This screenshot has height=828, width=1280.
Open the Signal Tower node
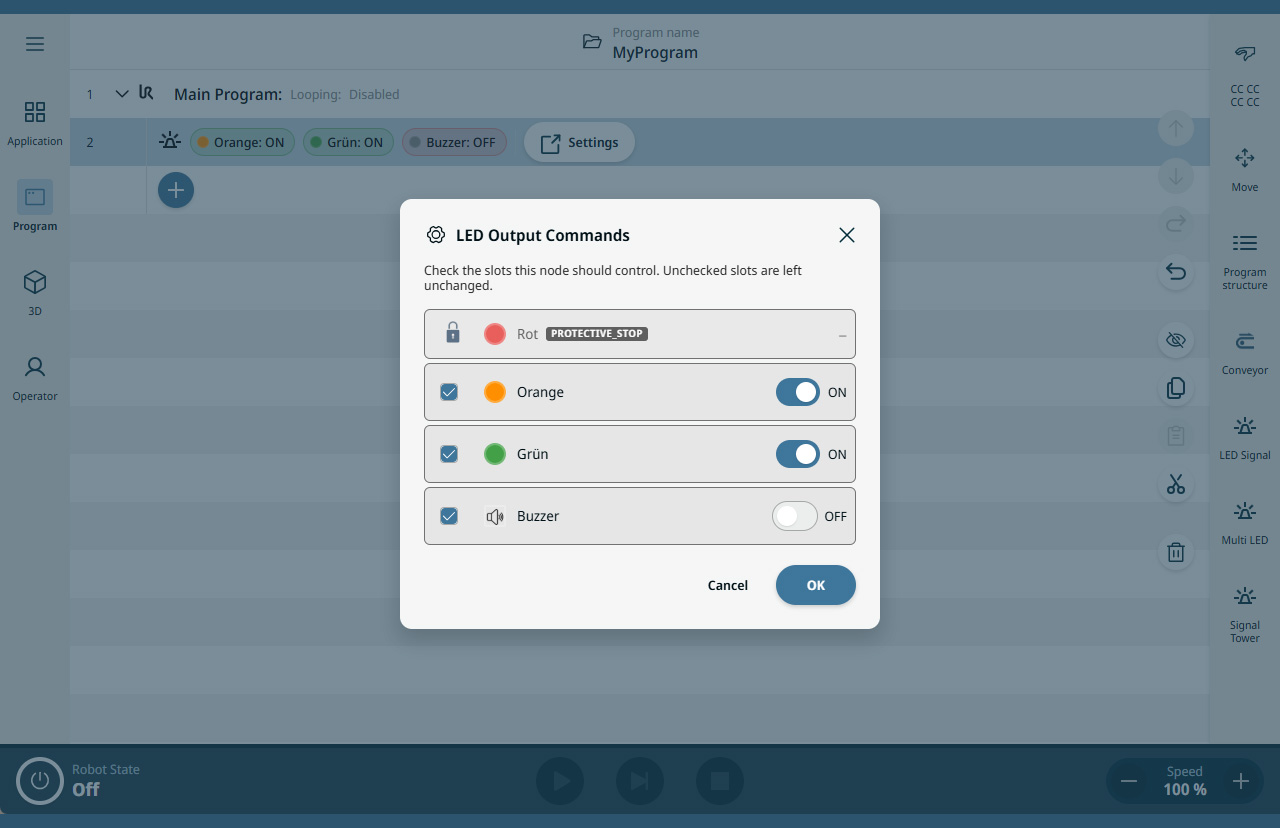[1244, 598]
